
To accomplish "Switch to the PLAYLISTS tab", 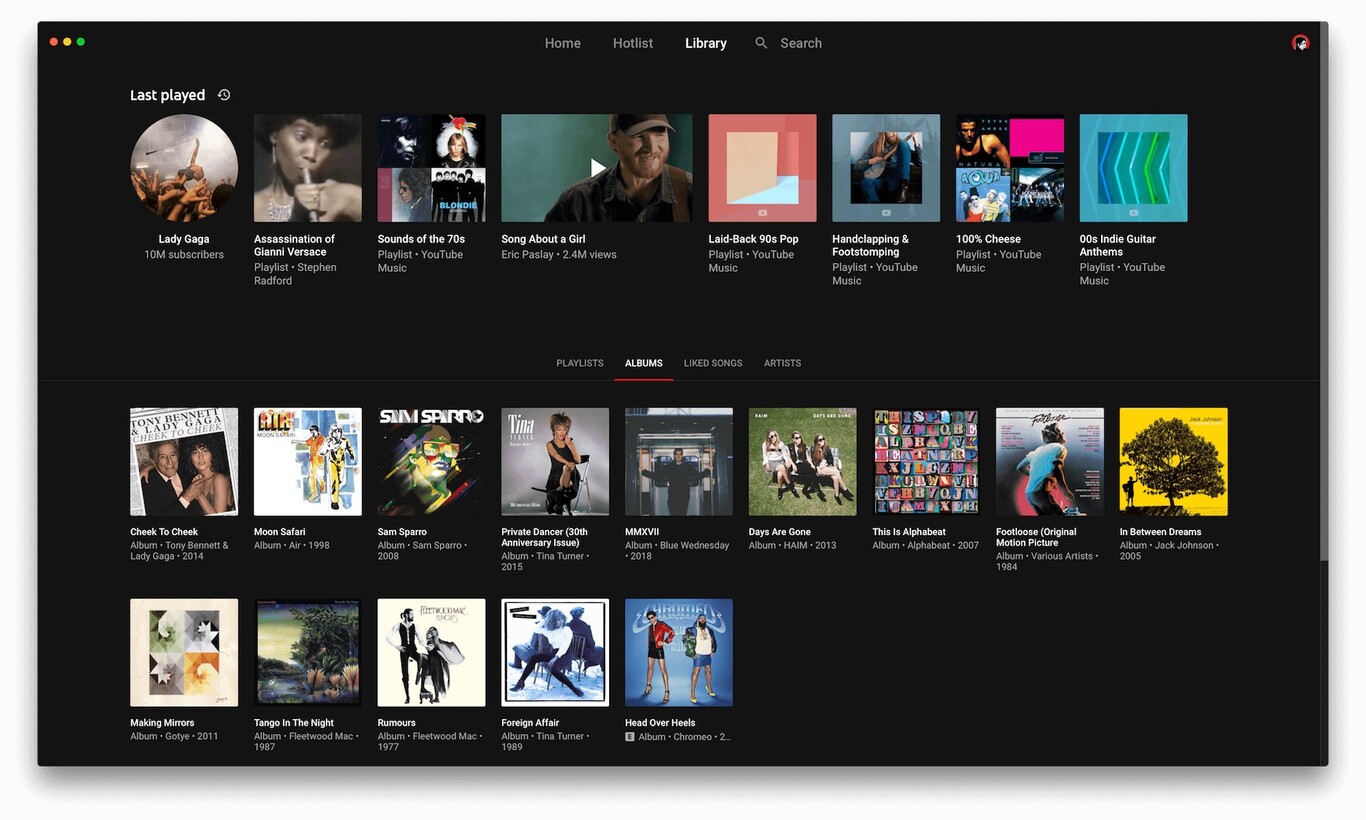I will 579,363.
